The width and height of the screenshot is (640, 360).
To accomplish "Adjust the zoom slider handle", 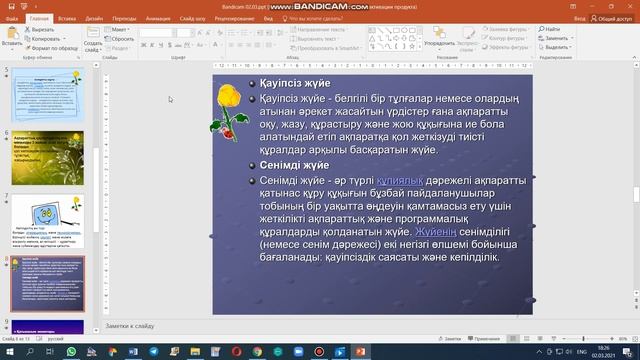I will (x=584, y=339).
